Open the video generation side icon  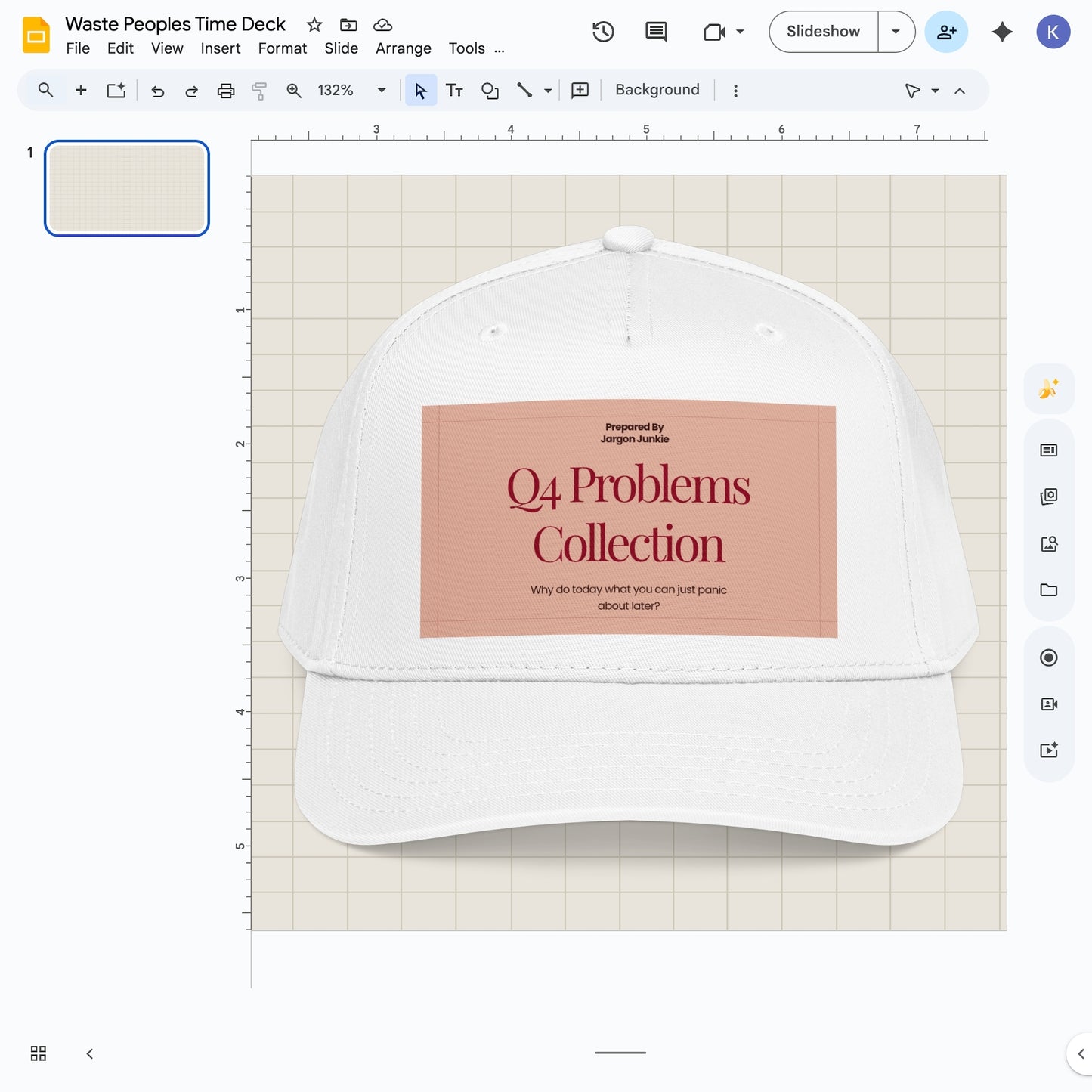tap(1049, 750)
